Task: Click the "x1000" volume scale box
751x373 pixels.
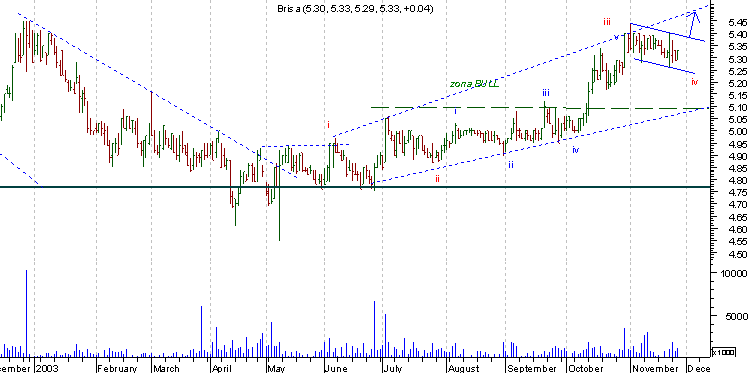Action: coord(723,352)
